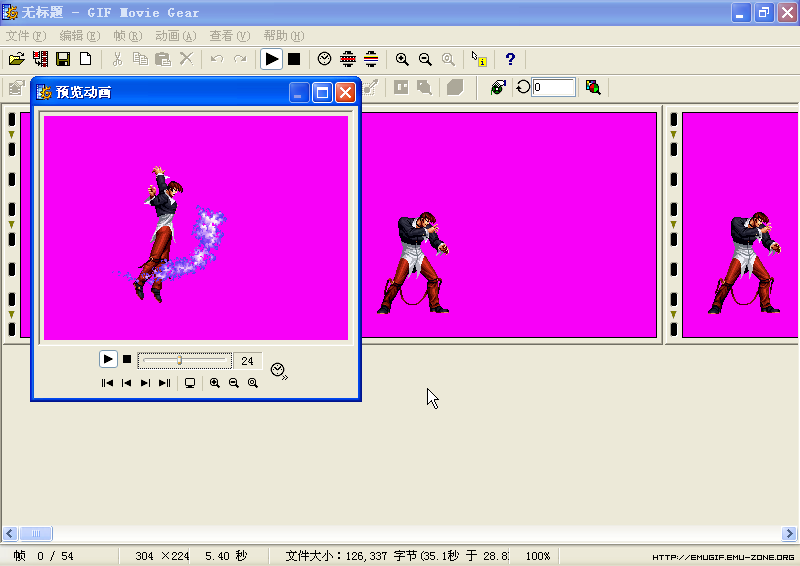The width and height of the screenshot is (800, 566).
Task: Open the 动画(A) menu
Action: click(176, 36)
